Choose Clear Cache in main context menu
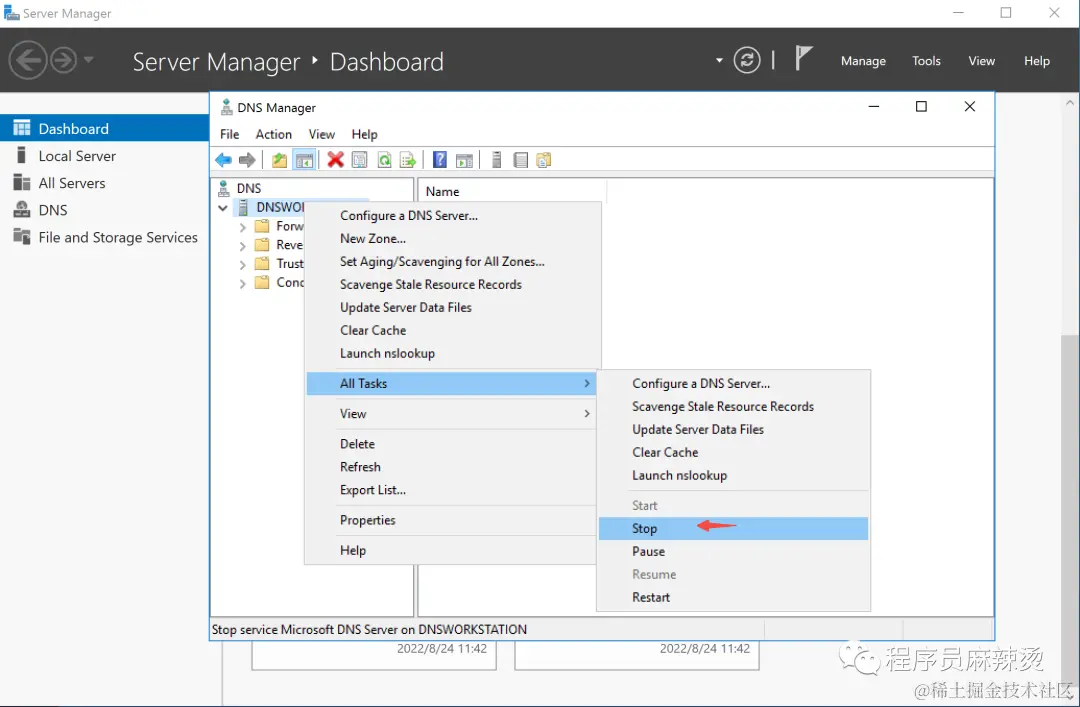Viewport: 1080px width, 707px height. [453, 330]
